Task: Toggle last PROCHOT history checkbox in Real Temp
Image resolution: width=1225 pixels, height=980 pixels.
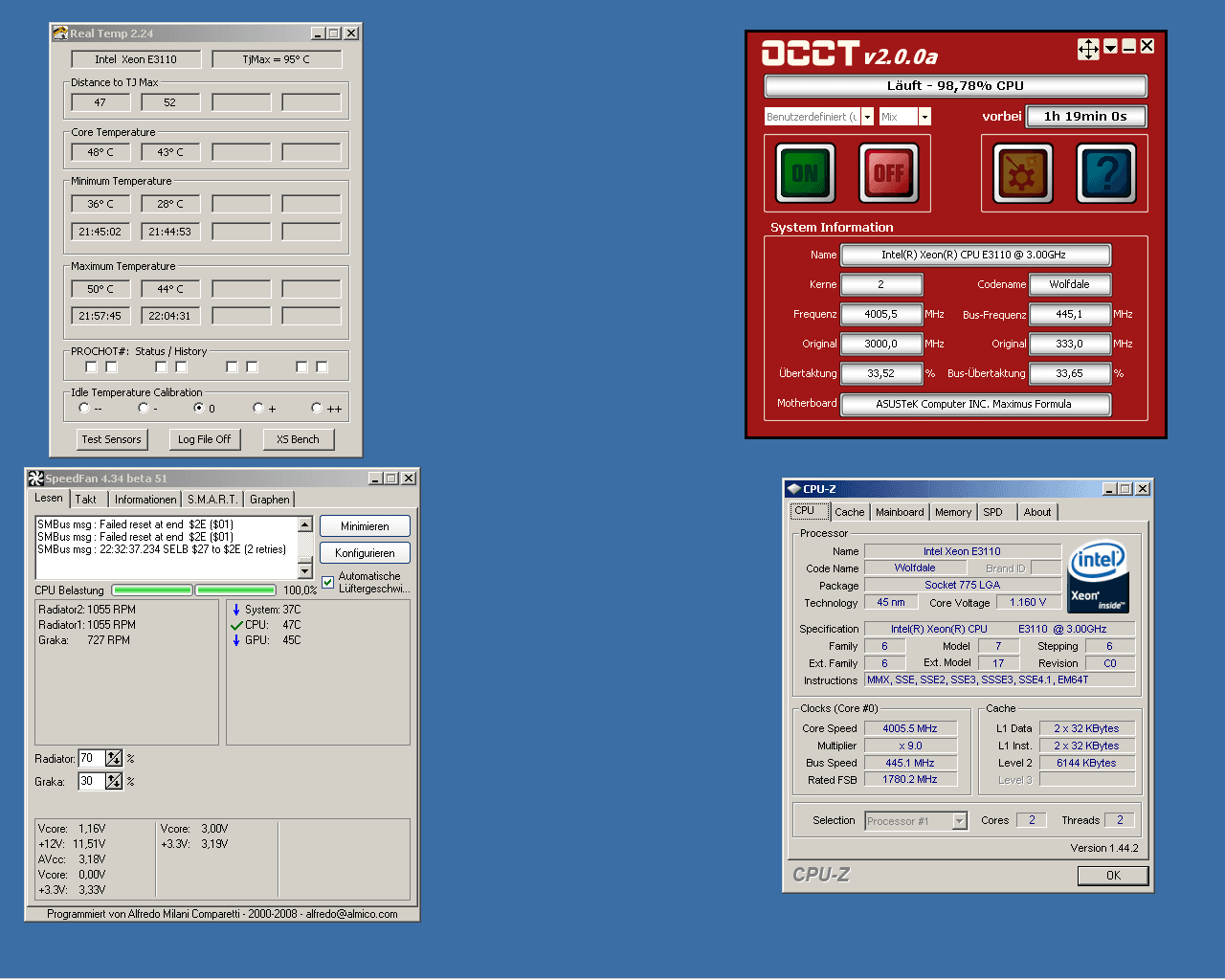Action: point(322,367)
